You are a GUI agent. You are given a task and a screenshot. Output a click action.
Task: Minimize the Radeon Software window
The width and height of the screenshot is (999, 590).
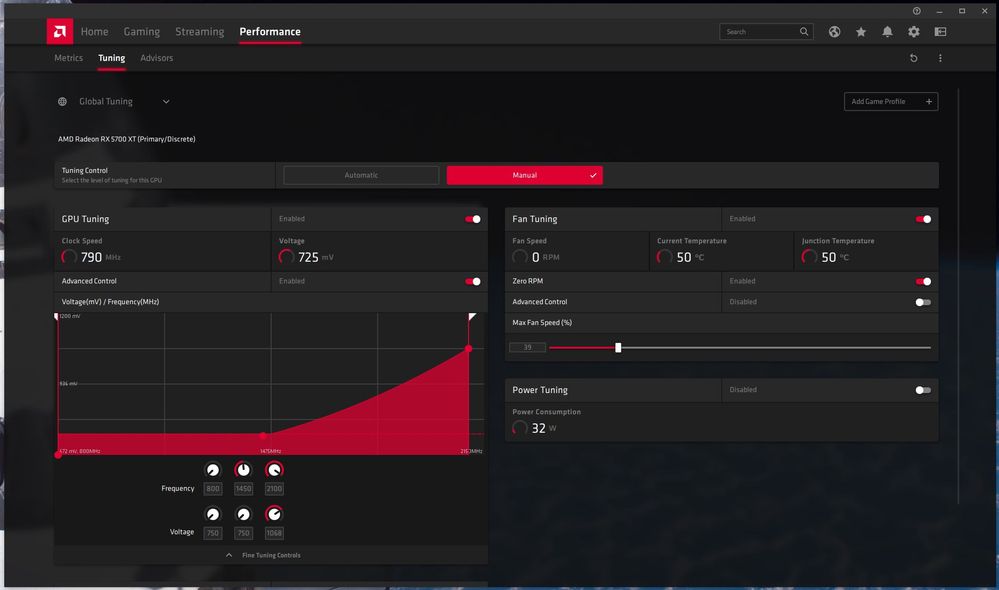(x=939, y=11)
